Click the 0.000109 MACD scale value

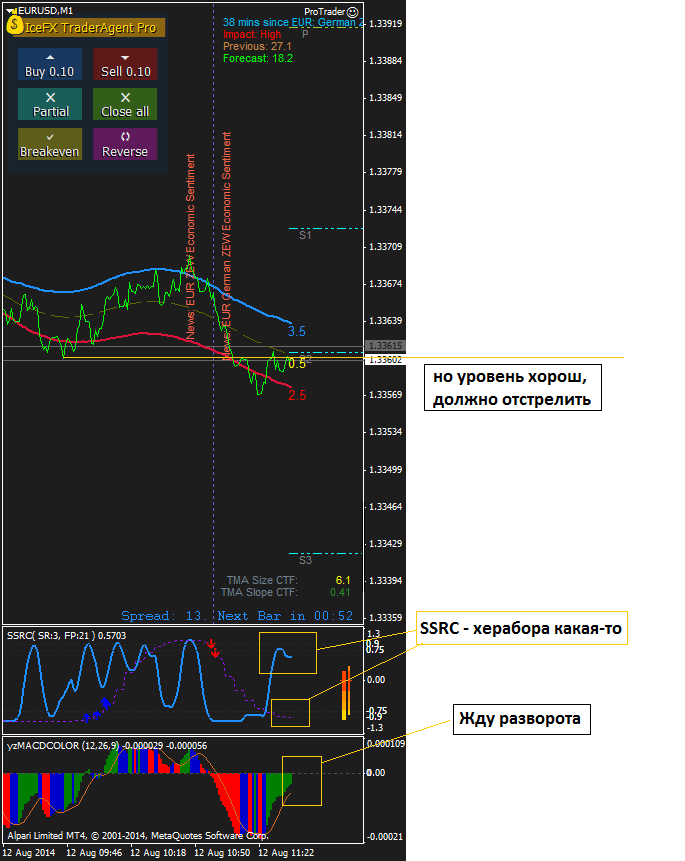pyautogui.click(x=386, y=744)
